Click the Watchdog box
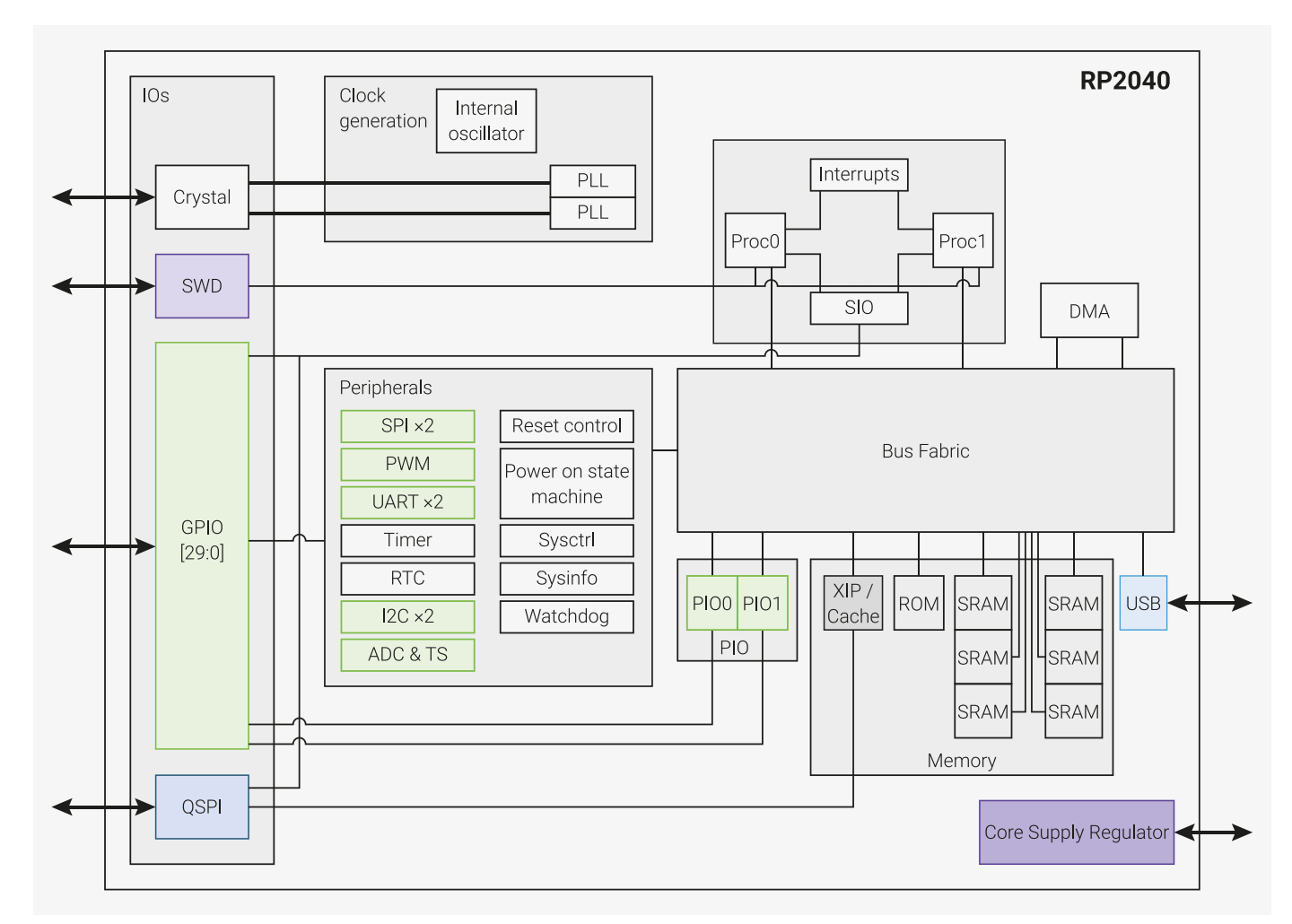Screen dimensions: 1292x924 (566, 616)
